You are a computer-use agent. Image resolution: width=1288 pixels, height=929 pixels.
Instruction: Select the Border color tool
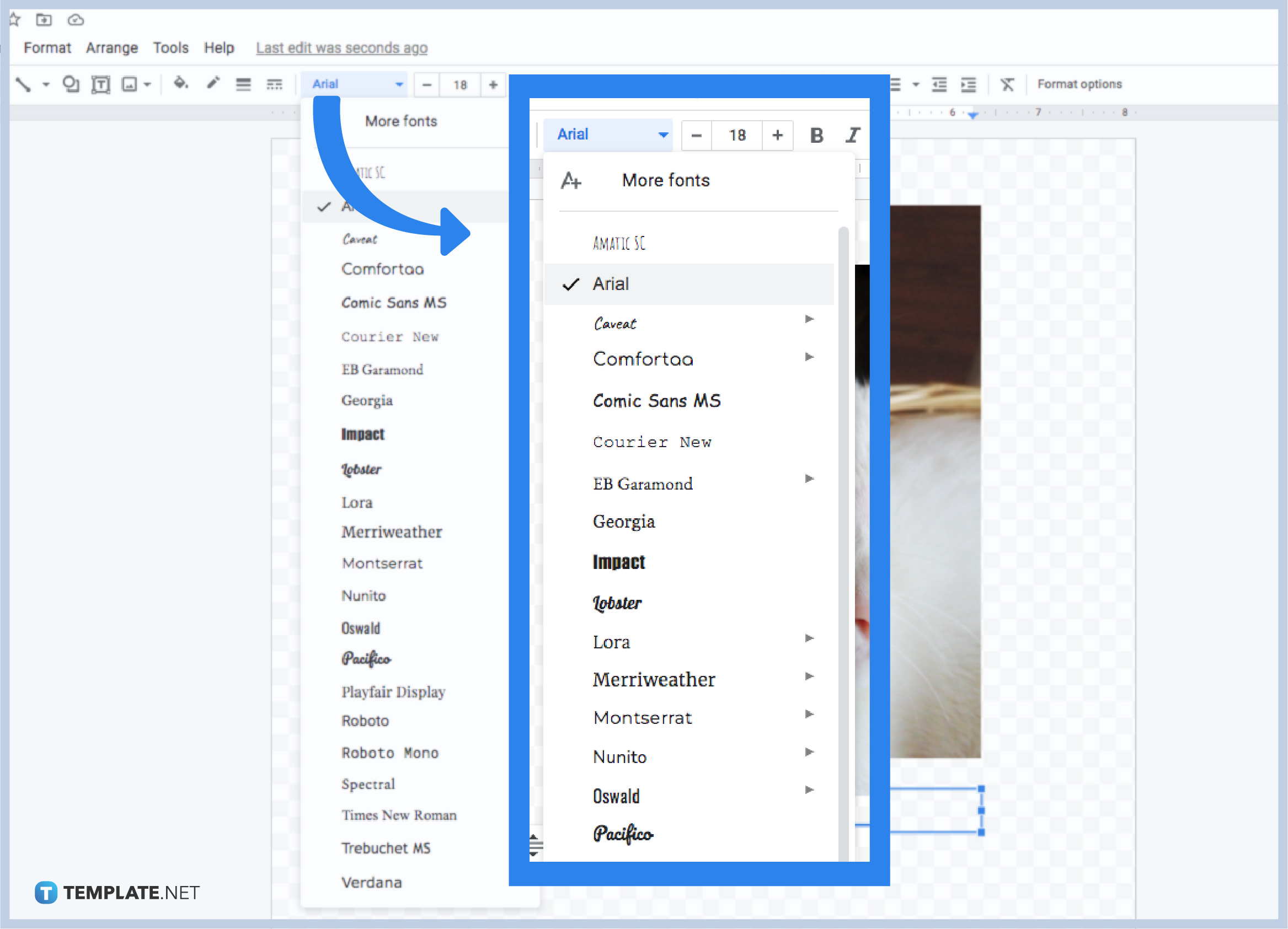click(213, 84)
